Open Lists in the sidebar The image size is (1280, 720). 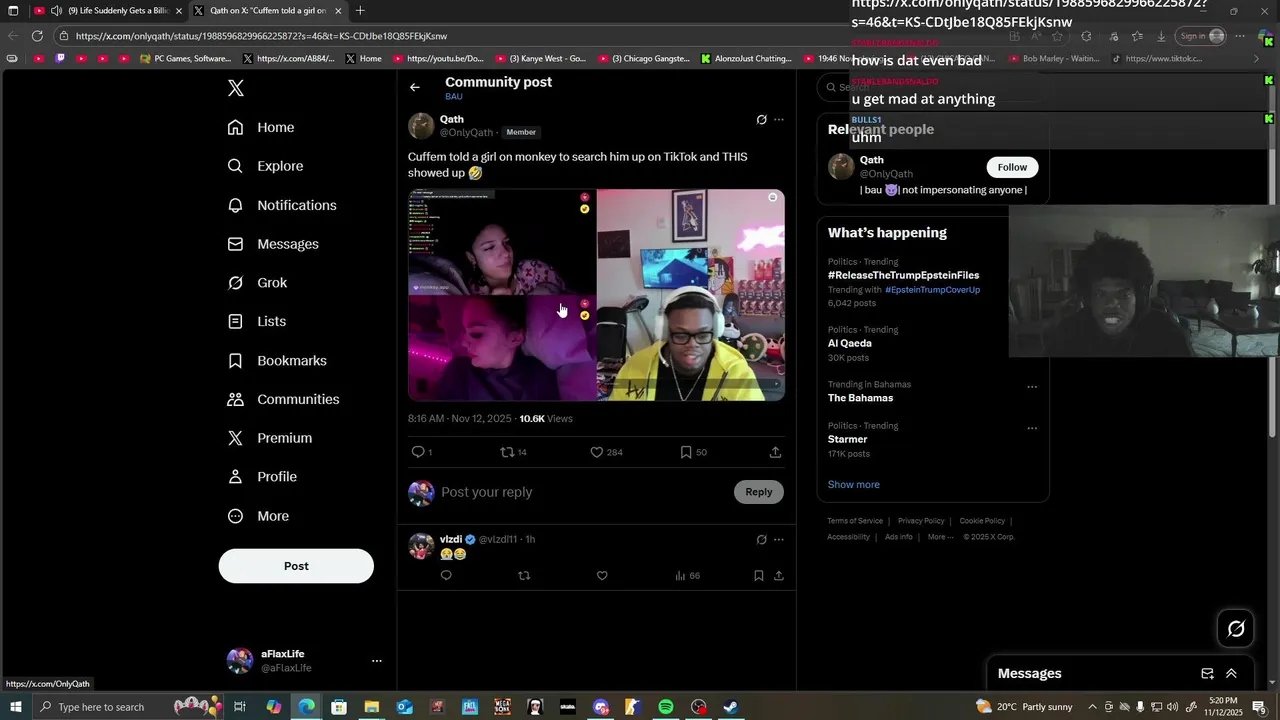[x=257, y=321]
